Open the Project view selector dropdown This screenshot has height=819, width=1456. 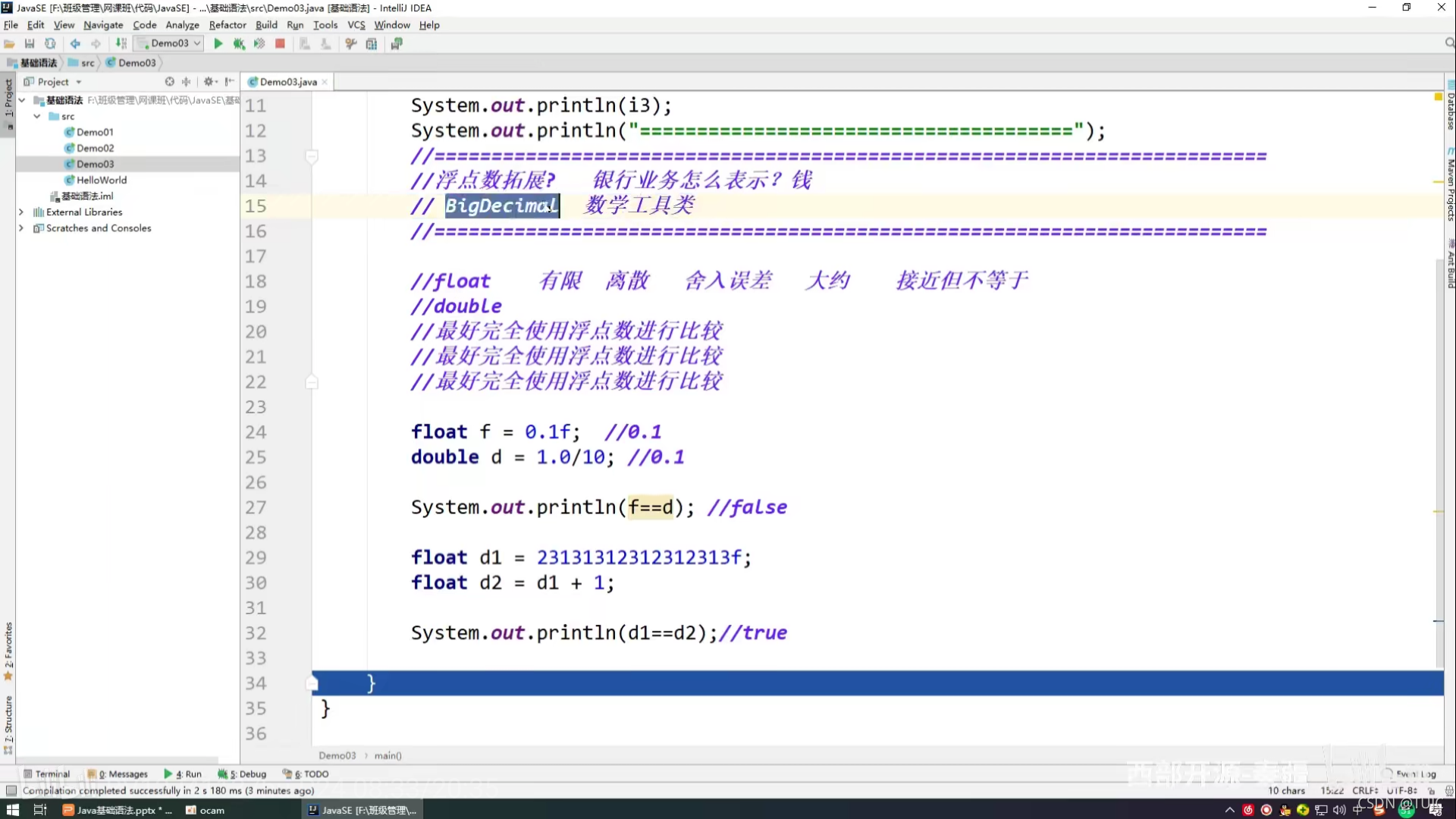[x=53, y=82]
